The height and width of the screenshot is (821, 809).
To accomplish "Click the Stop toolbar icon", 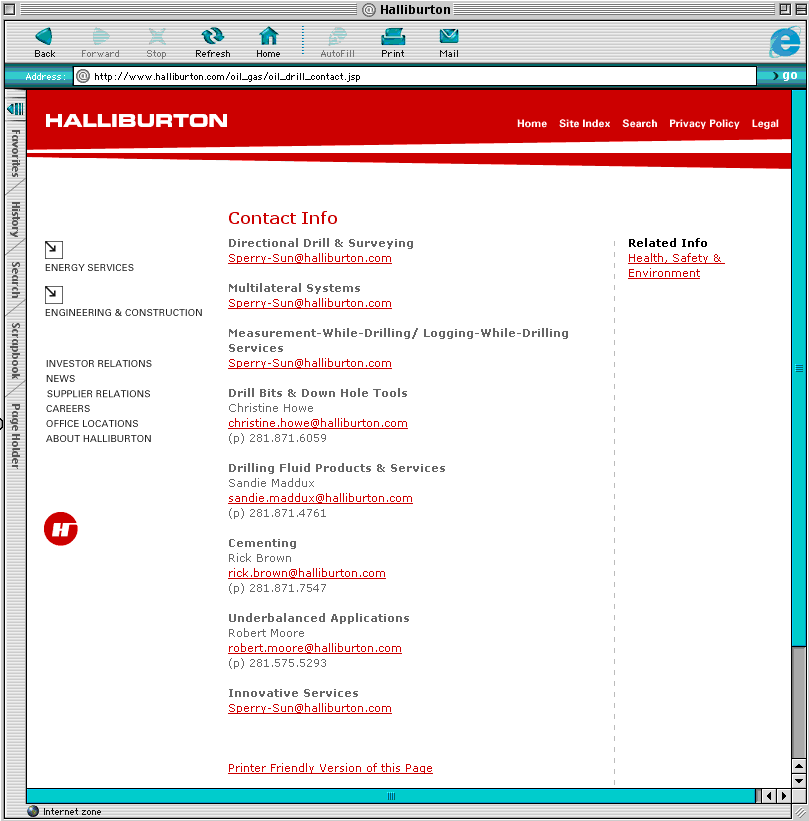I will pos(157,37).
